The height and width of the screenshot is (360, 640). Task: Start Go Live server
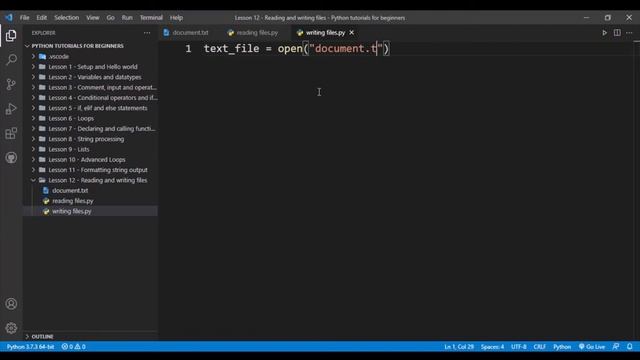[592, 347]
